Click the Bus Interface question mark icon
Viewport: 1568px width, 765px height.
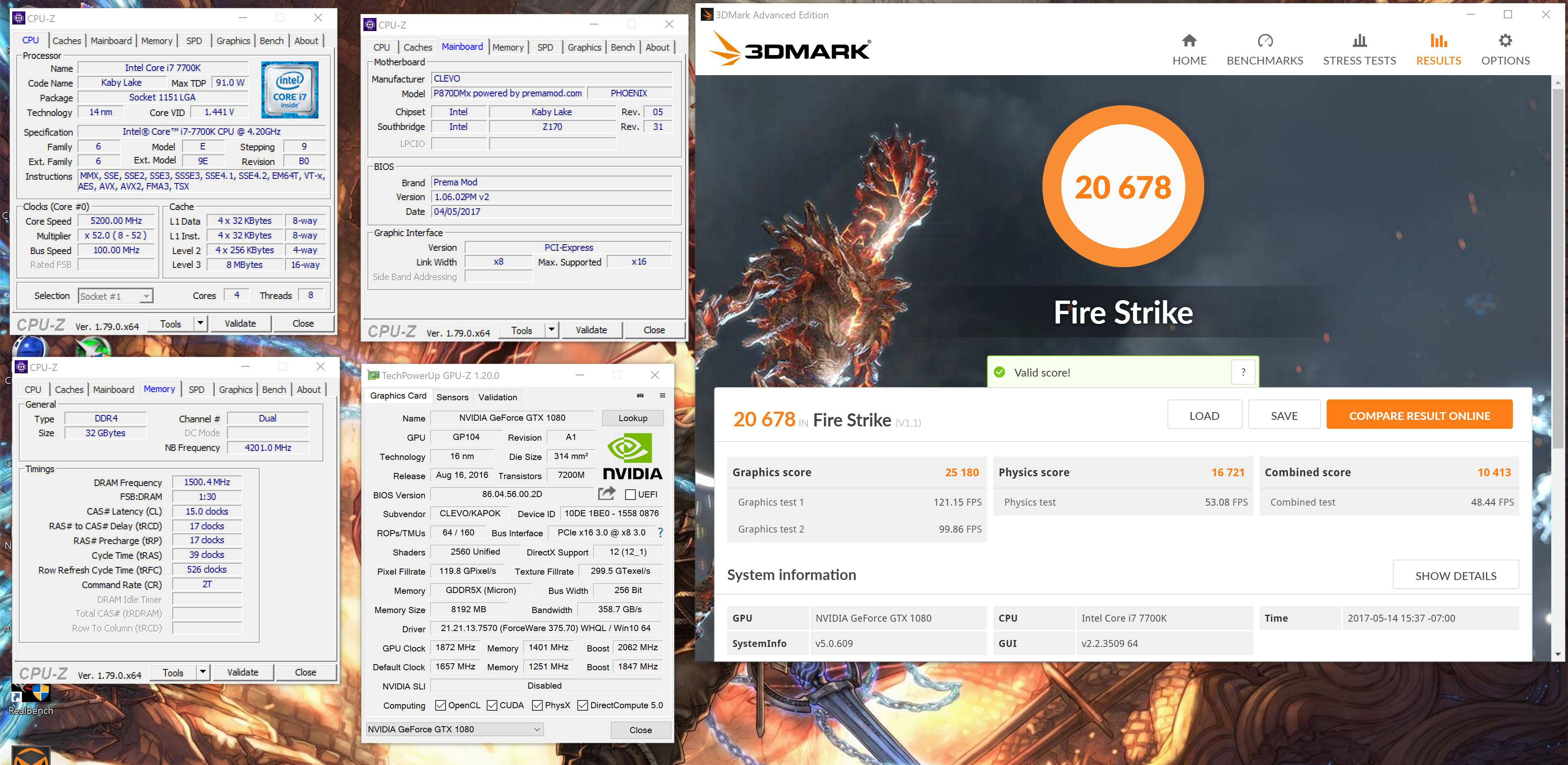660,532
